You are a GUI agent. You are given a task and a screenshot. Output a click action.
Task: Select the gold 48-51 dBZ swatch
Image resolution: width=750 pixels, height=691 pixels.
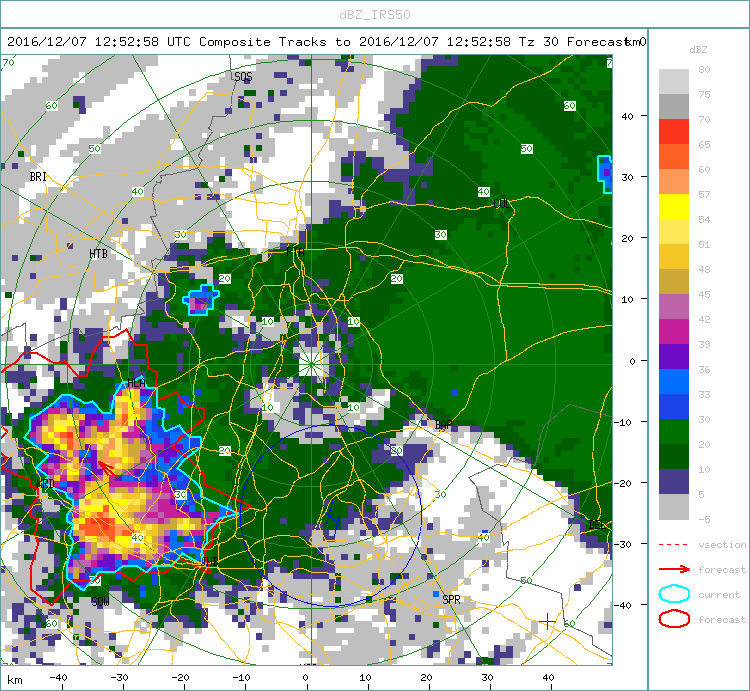pyautogui.click(x=673, y=256)
